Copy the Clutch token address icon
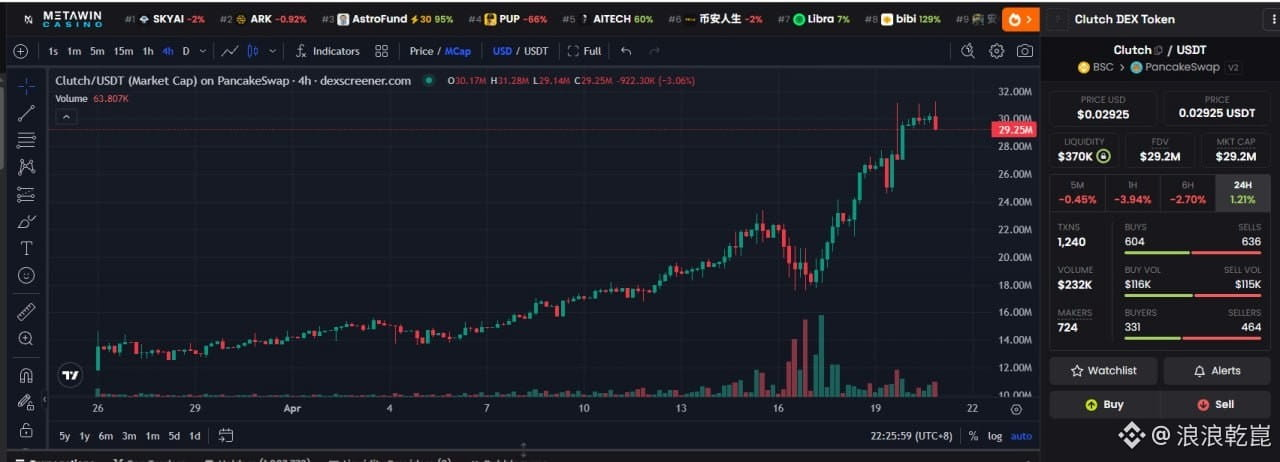1280x462 pixels. tap(1158, 50)
